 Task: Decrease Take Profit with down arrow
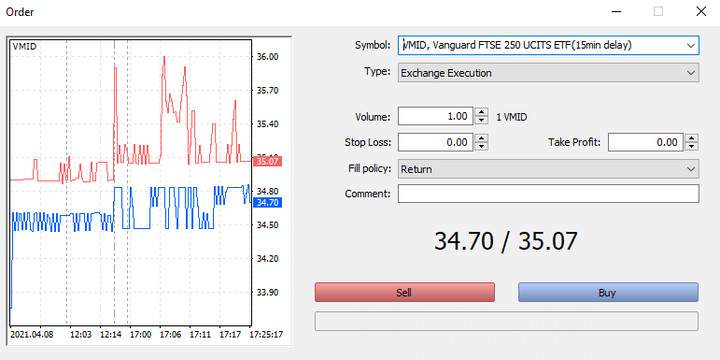pyautogui.click(x=692, y=146)
